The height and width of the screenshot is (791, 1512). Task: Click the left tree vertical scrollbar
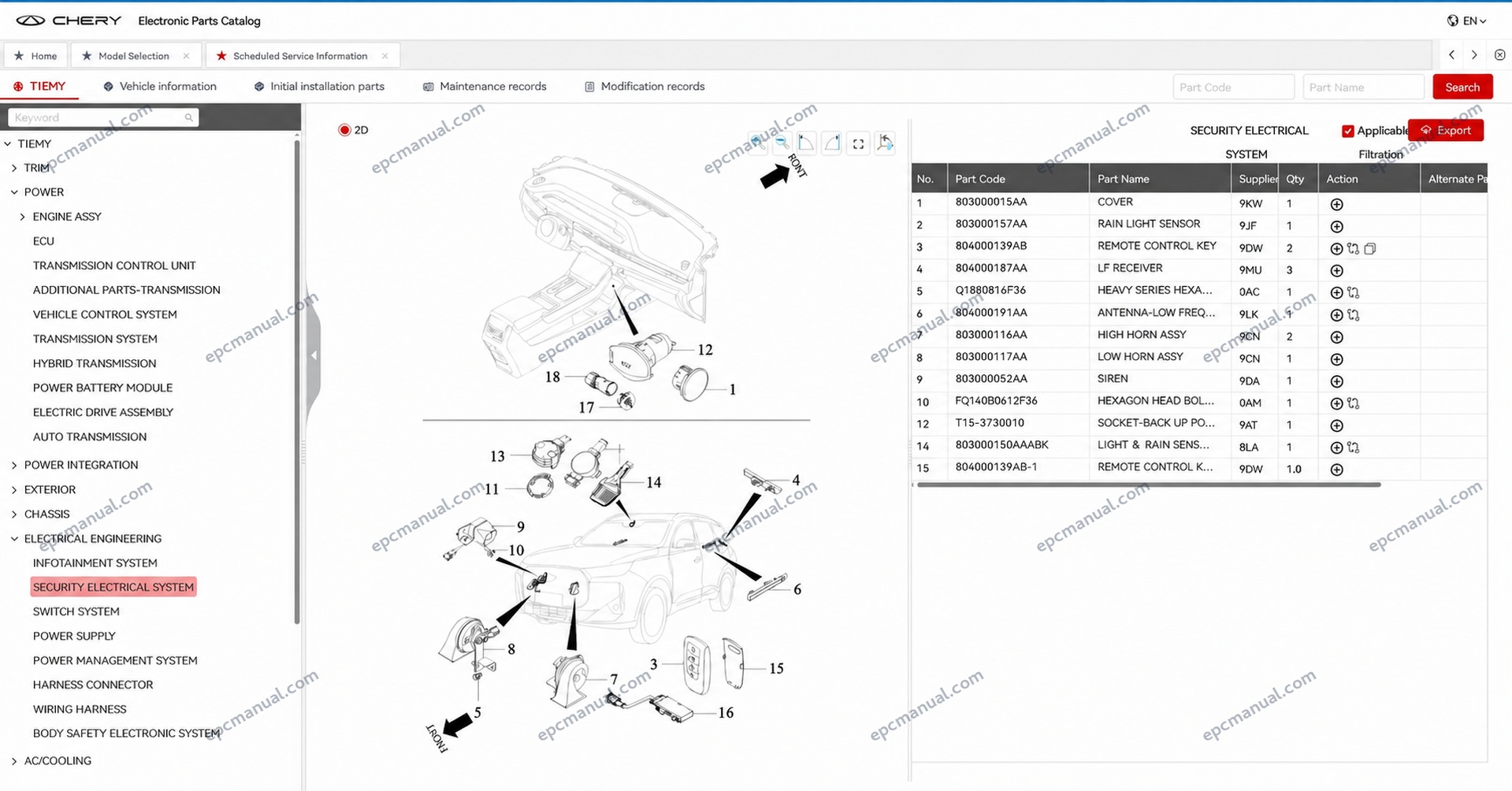[x=297, y=382]
